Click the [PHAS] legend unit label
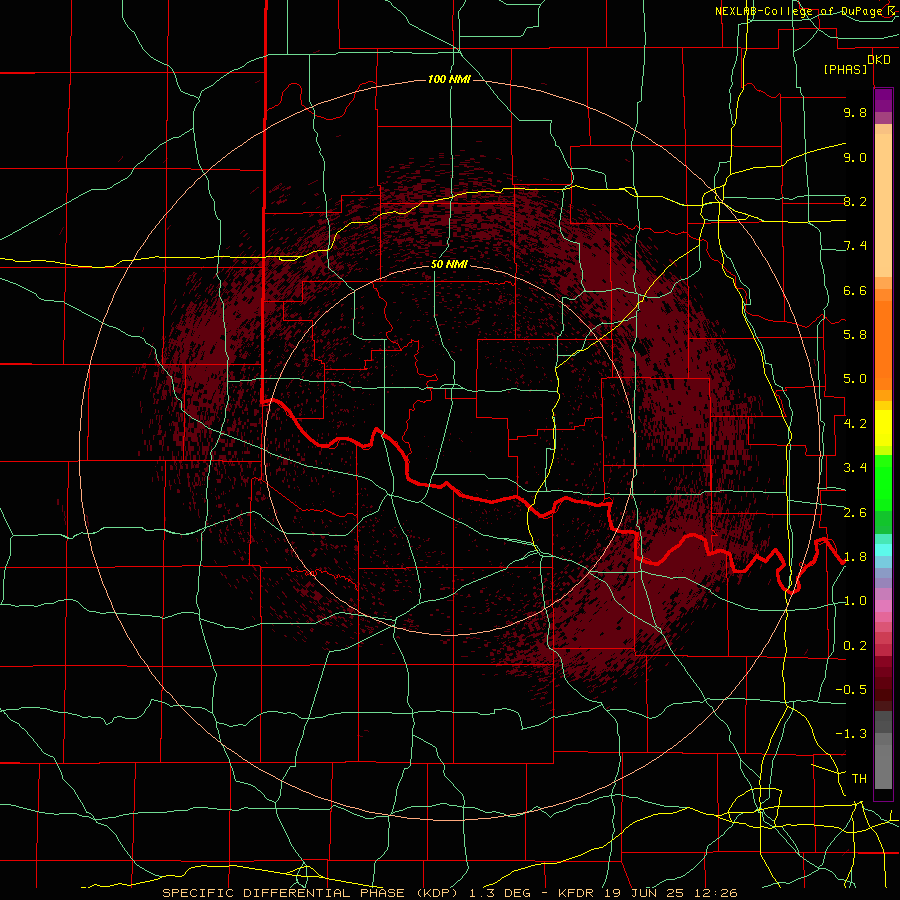 [845, 69]
